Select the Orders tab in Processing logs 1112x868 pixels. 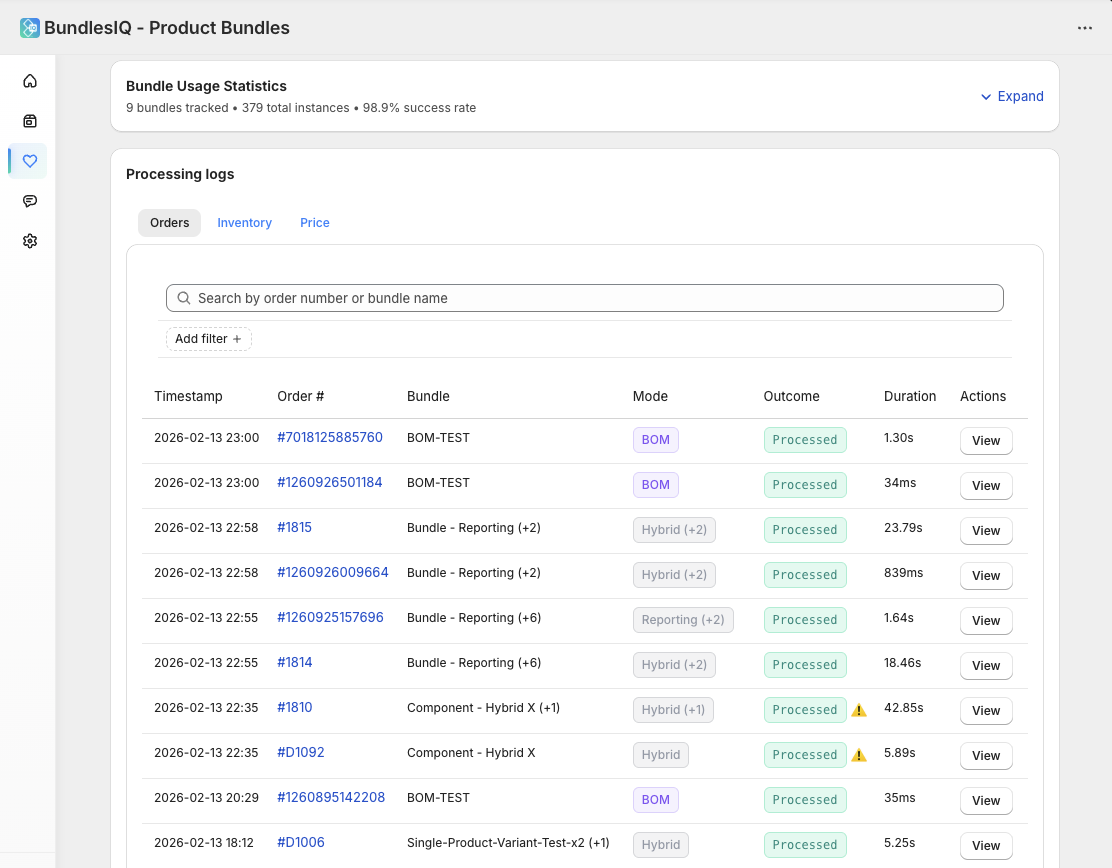[x=169, y=222]
